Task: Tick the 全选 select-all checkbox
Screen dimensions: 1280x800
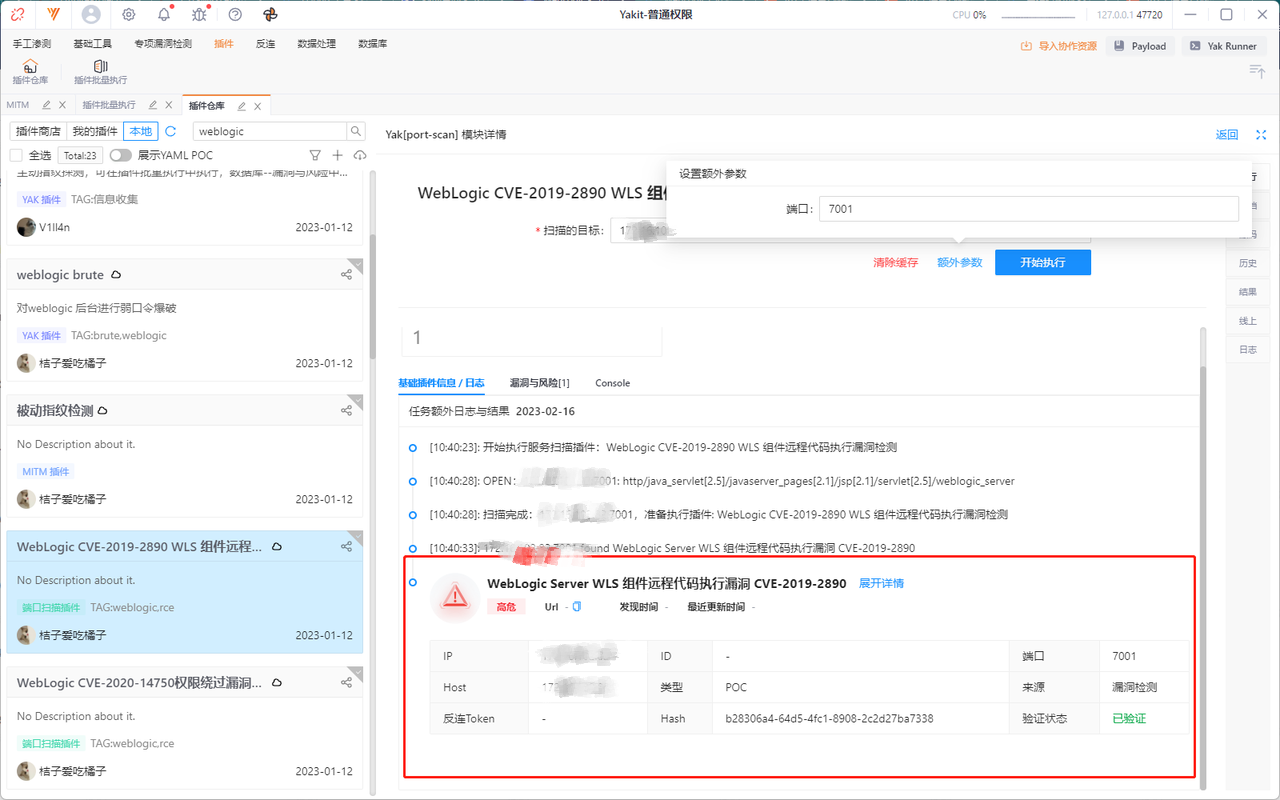Action: click(16, 155)
